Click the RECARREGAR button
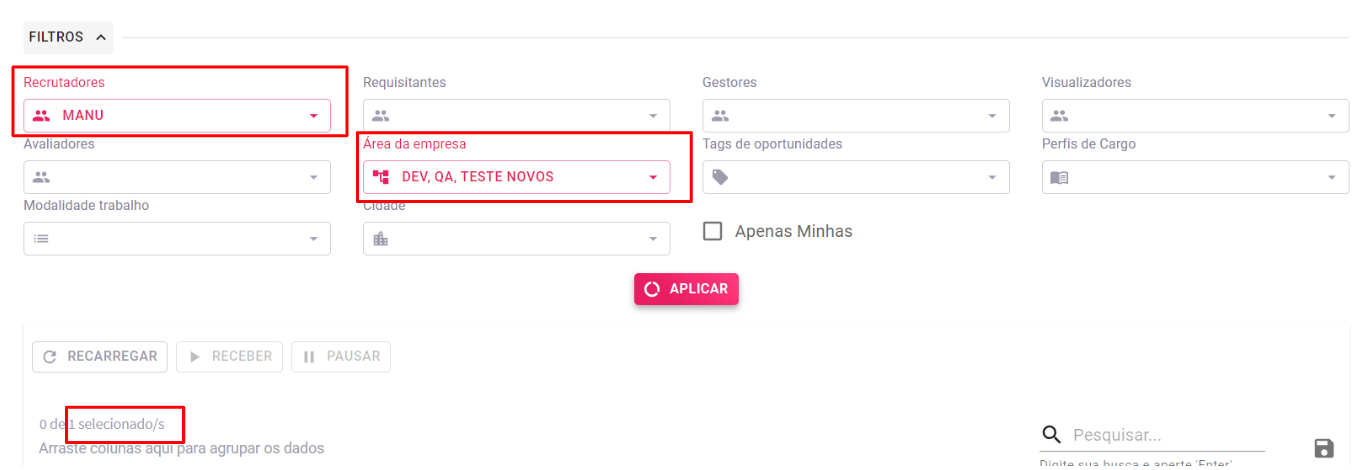 pyautogui.click(x=100, y=357)
